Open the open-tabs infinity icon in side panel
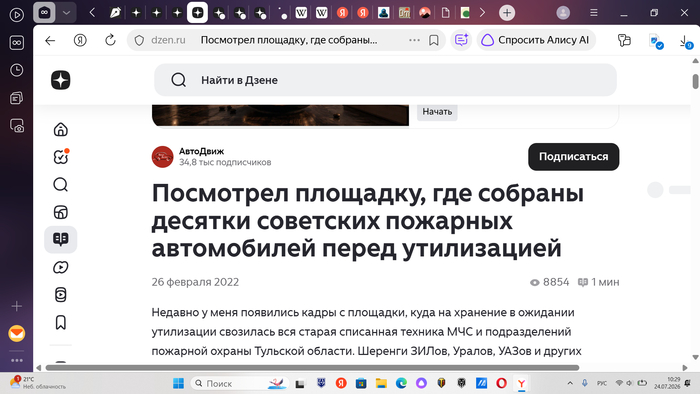This screenshot has width=700, height=394. point(17,42)
